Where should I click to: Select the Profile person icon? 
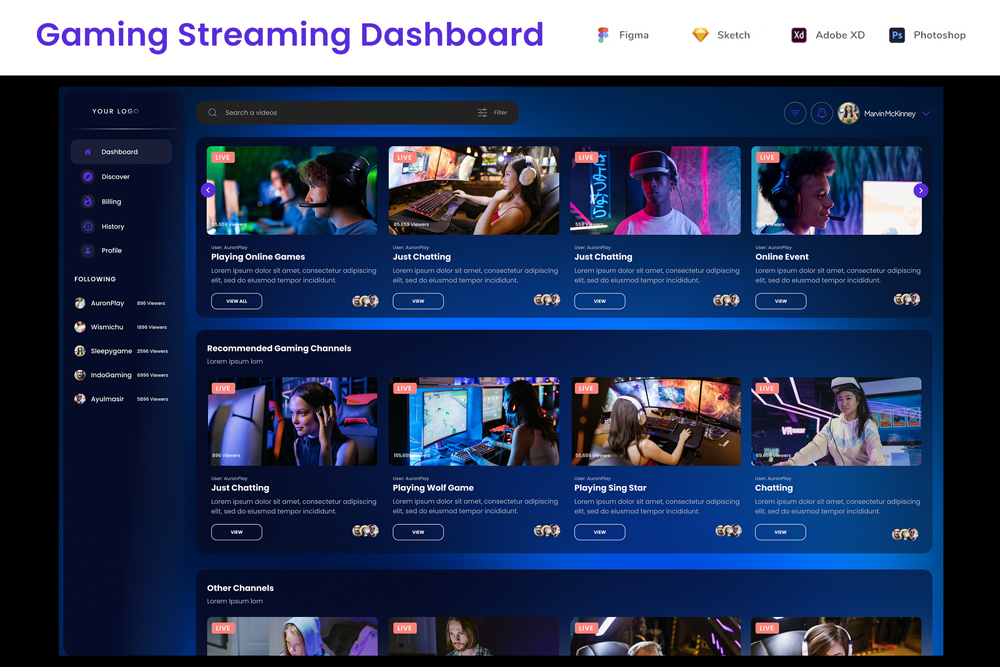pyautogui.click(x=89, y=251)
